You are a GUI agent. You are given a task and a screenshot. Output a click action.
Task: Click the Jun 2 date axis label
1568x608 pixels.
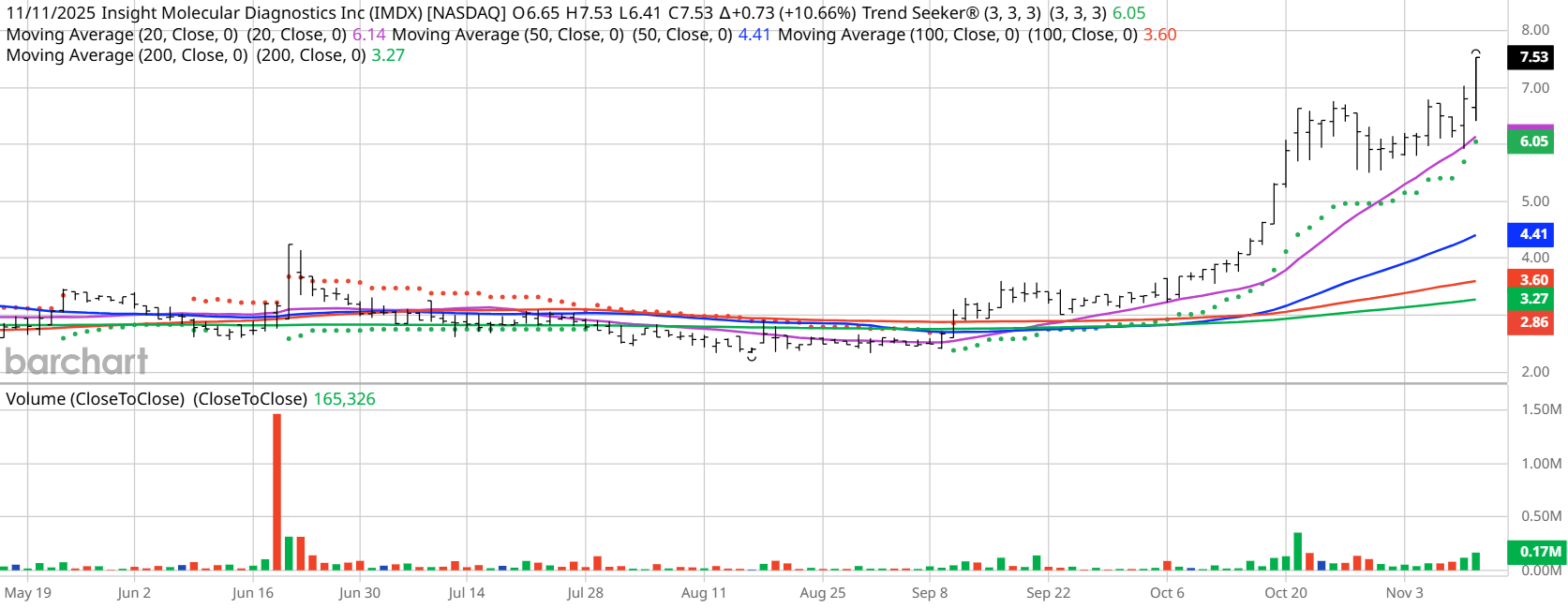click(134, 593)
